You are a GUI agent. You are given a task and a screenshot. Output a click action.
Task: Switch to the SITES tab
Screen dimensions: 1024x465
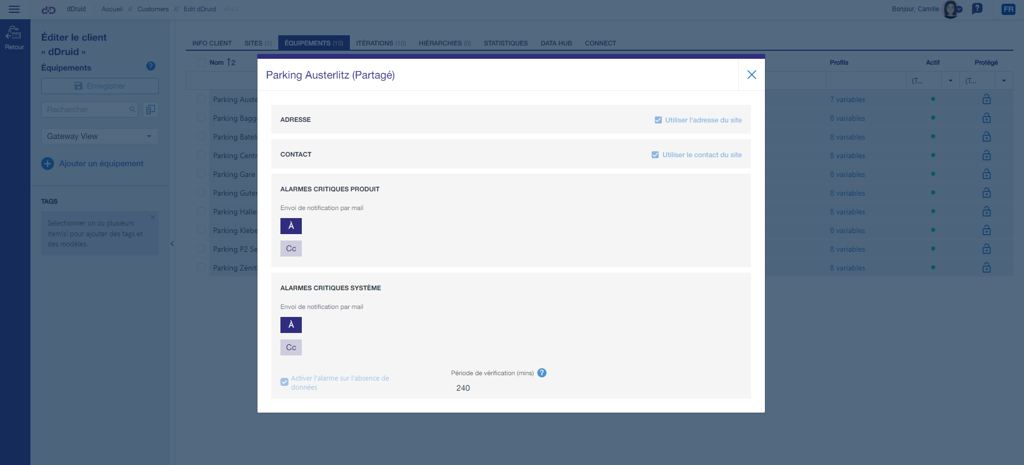tap(257, 43)
